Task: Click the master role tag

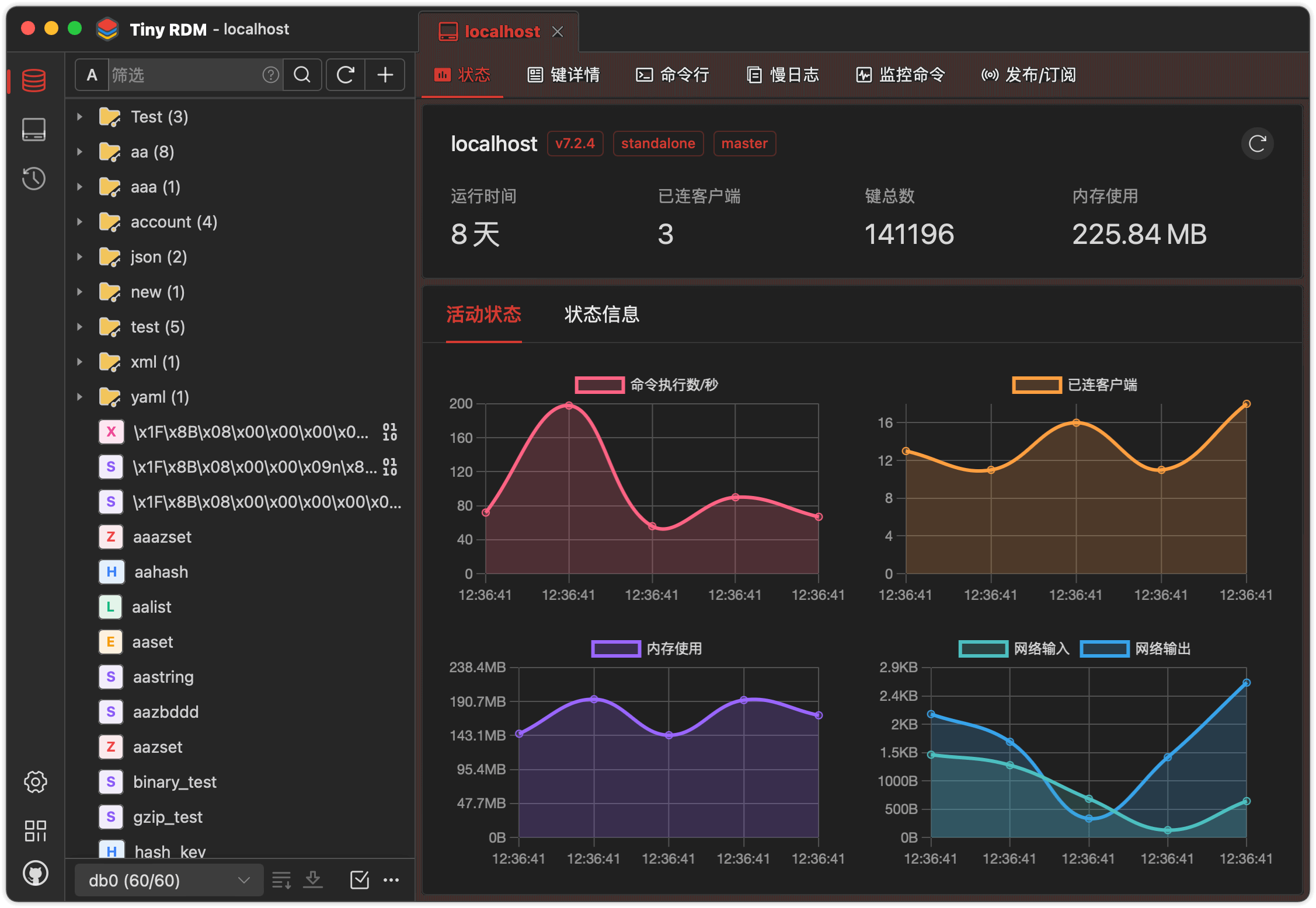Action: [x=744, y=144]
